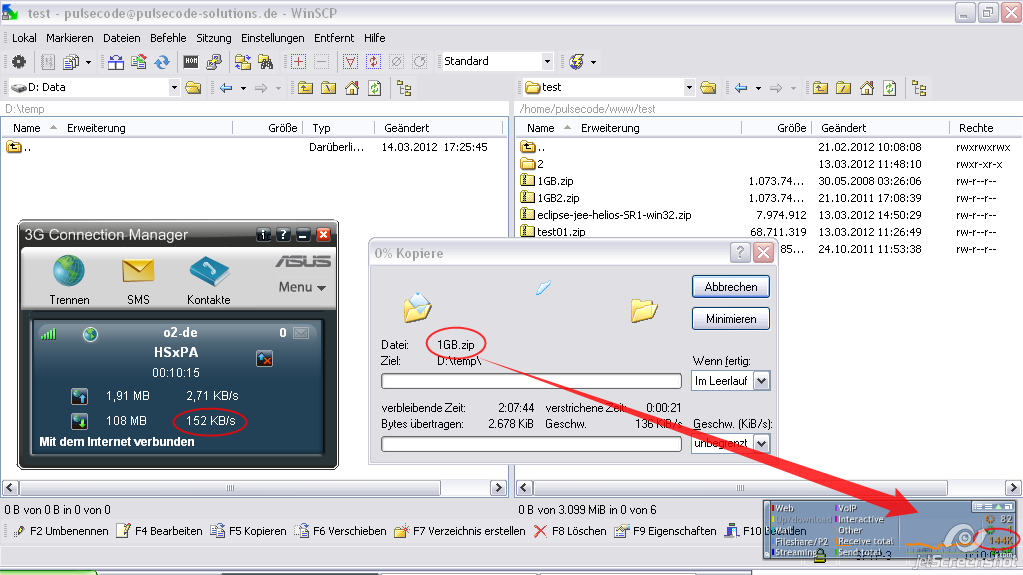The height and width of the screenshot is (575, 1023).
Task: Click the find files binoculars icon
Action: (x=266, y=61)
